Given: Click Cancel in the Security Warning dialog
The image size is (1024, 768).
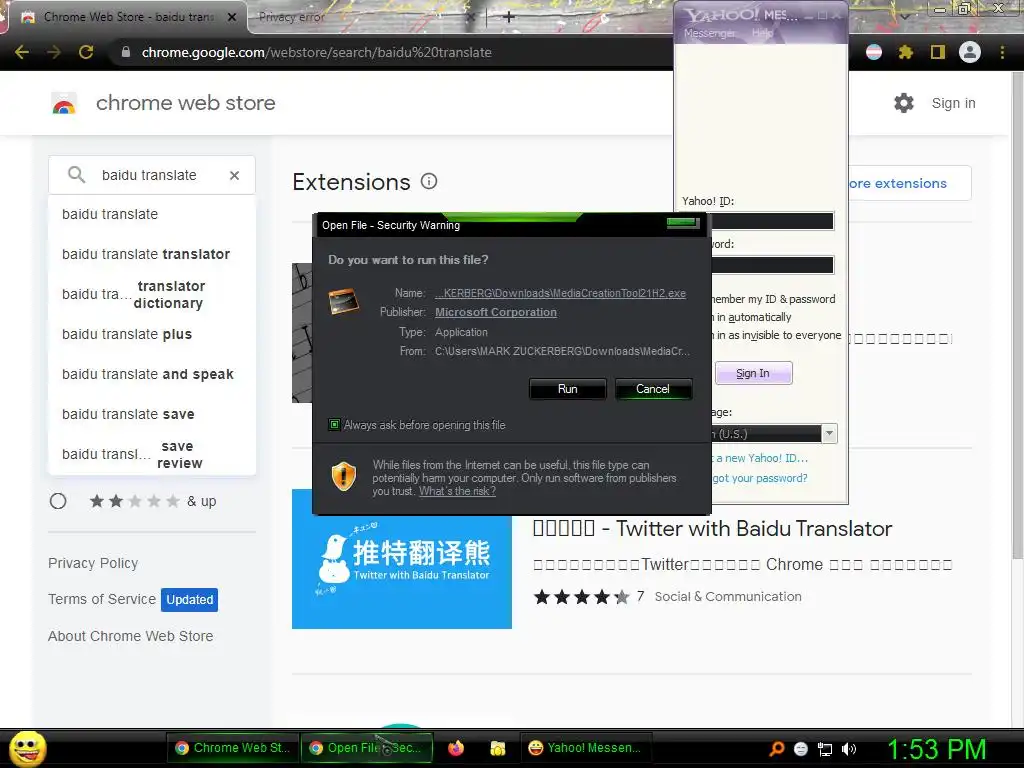Looking at the screenshot, I should tap(653, 389).
